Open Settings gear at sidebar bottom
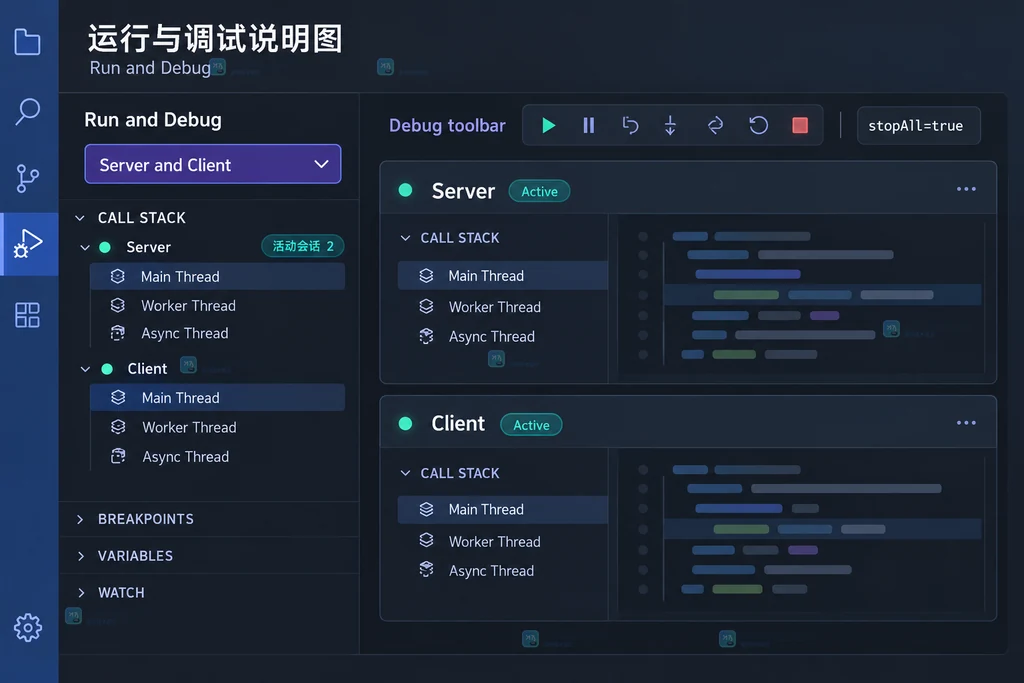 [x=27, y=627]
